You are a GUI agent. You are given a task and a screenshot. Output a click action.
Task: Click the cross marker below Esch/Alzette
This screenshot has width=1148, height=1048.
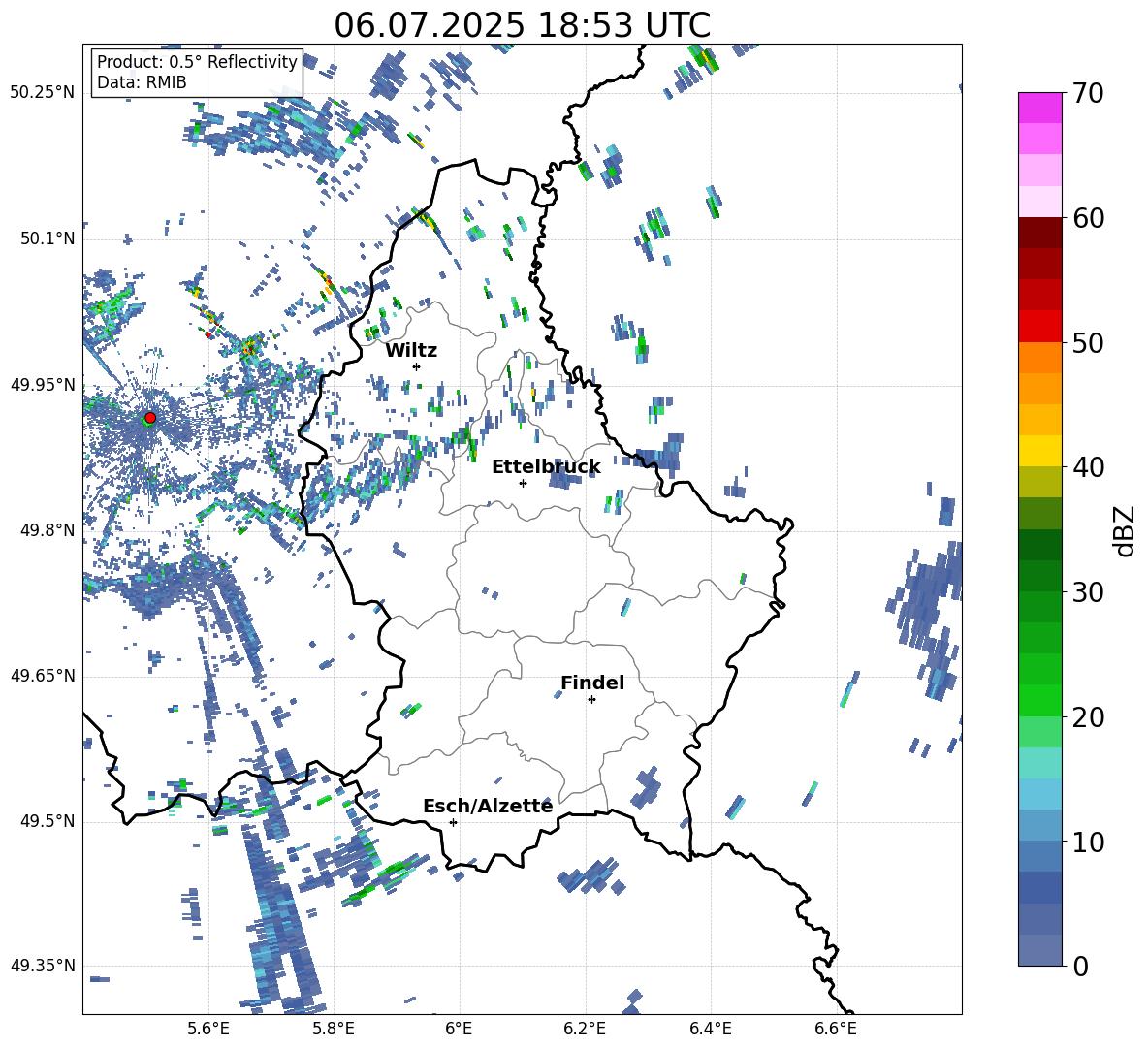coord(453,822)
